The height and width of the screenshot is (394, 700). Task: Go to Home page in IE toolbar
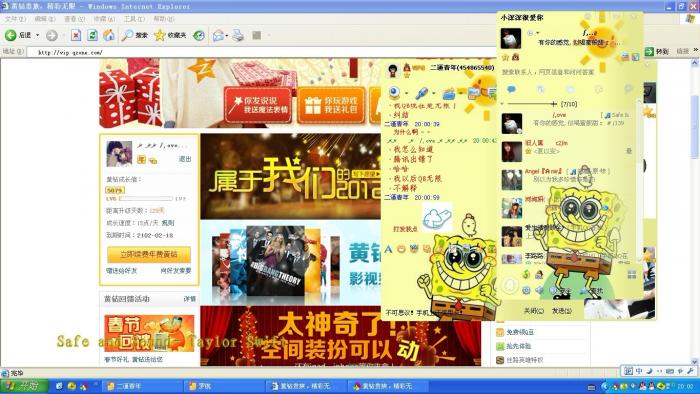tap(108, 35)
